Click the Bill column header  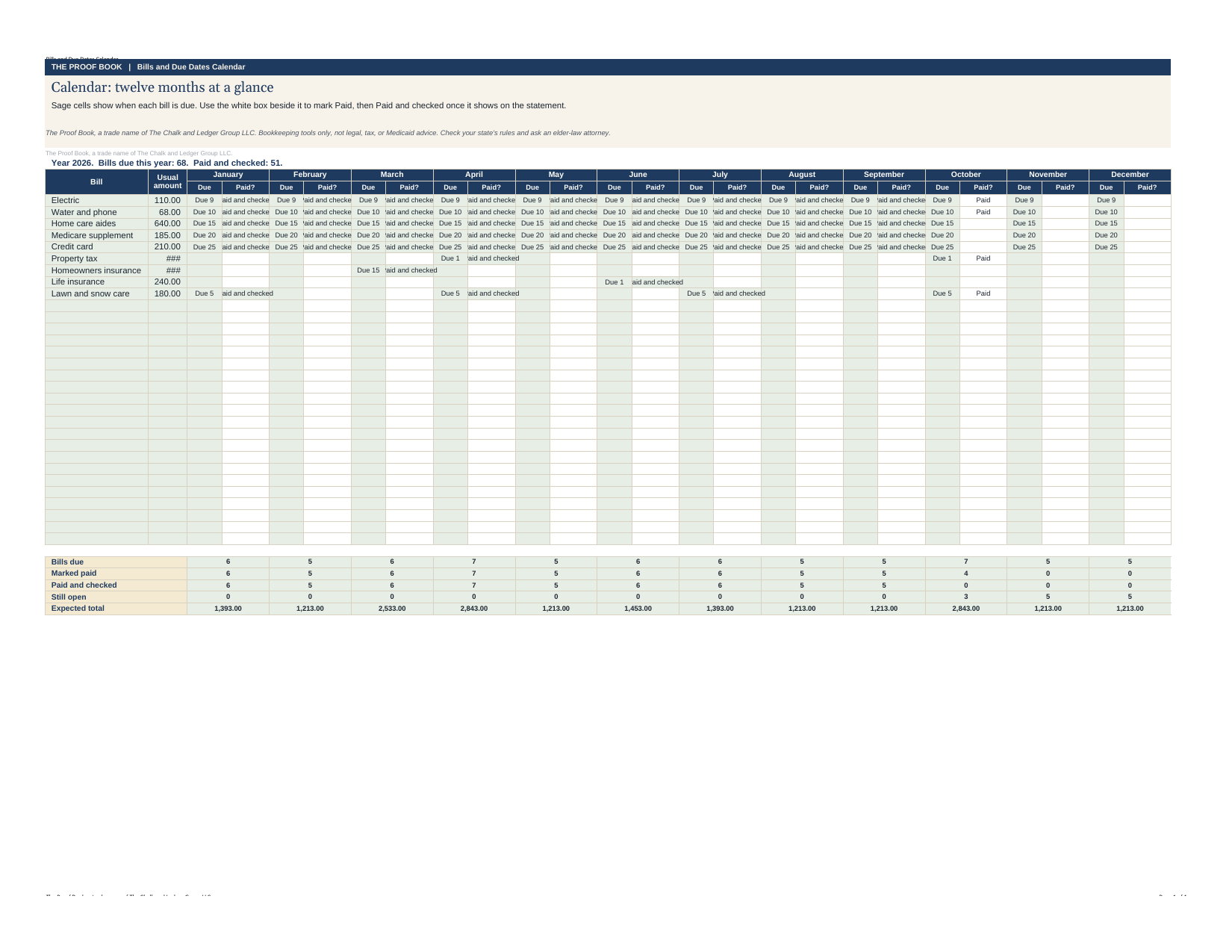pyautogui.click(x=96, y=181)
